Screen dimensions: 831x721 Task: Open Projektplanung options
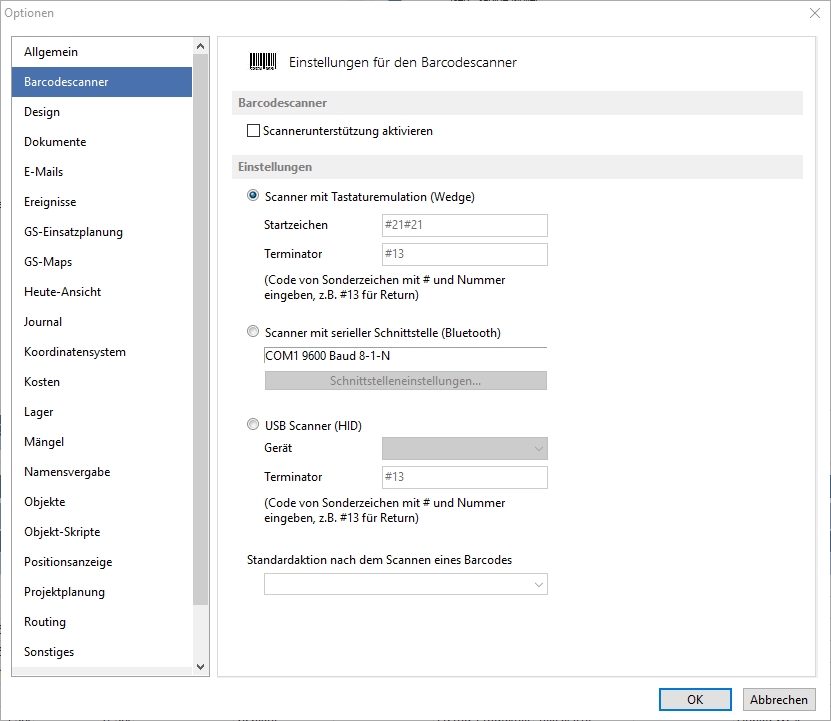tap(102, 592)
